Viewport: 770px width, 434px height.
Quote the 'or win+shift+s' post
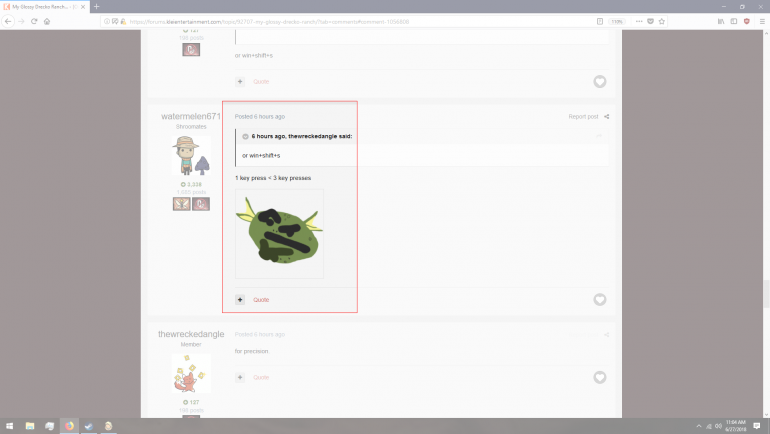[x=261, y=81]
